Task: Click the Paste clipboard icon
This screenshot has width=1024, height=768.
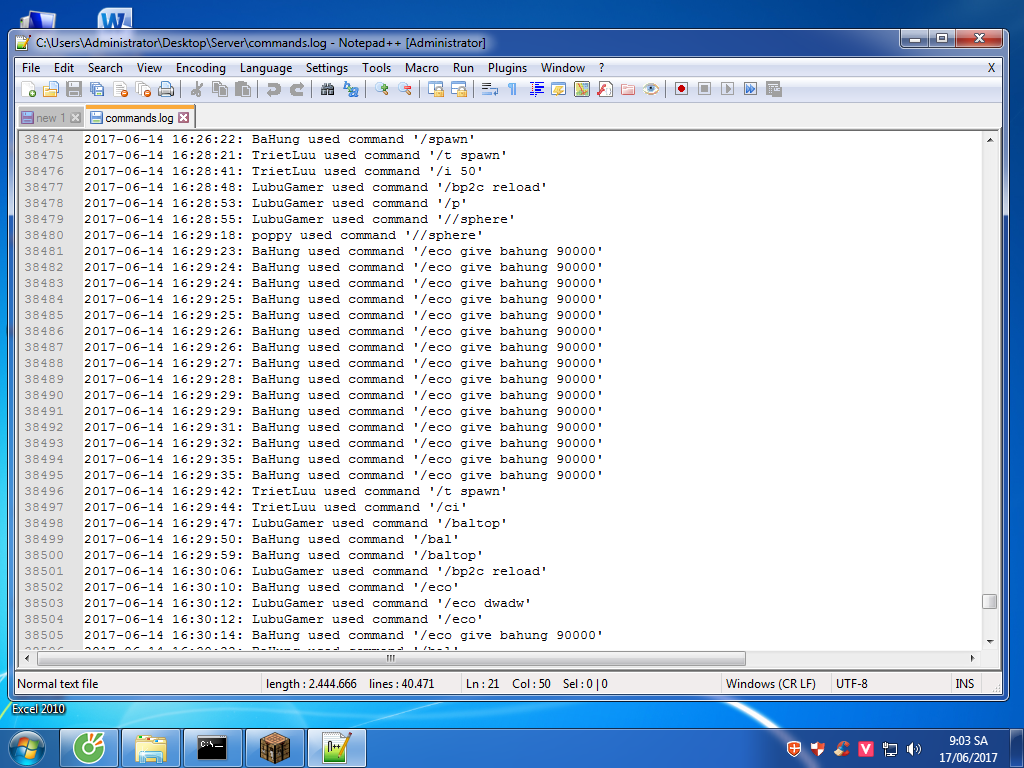Action: click(243, 89)
